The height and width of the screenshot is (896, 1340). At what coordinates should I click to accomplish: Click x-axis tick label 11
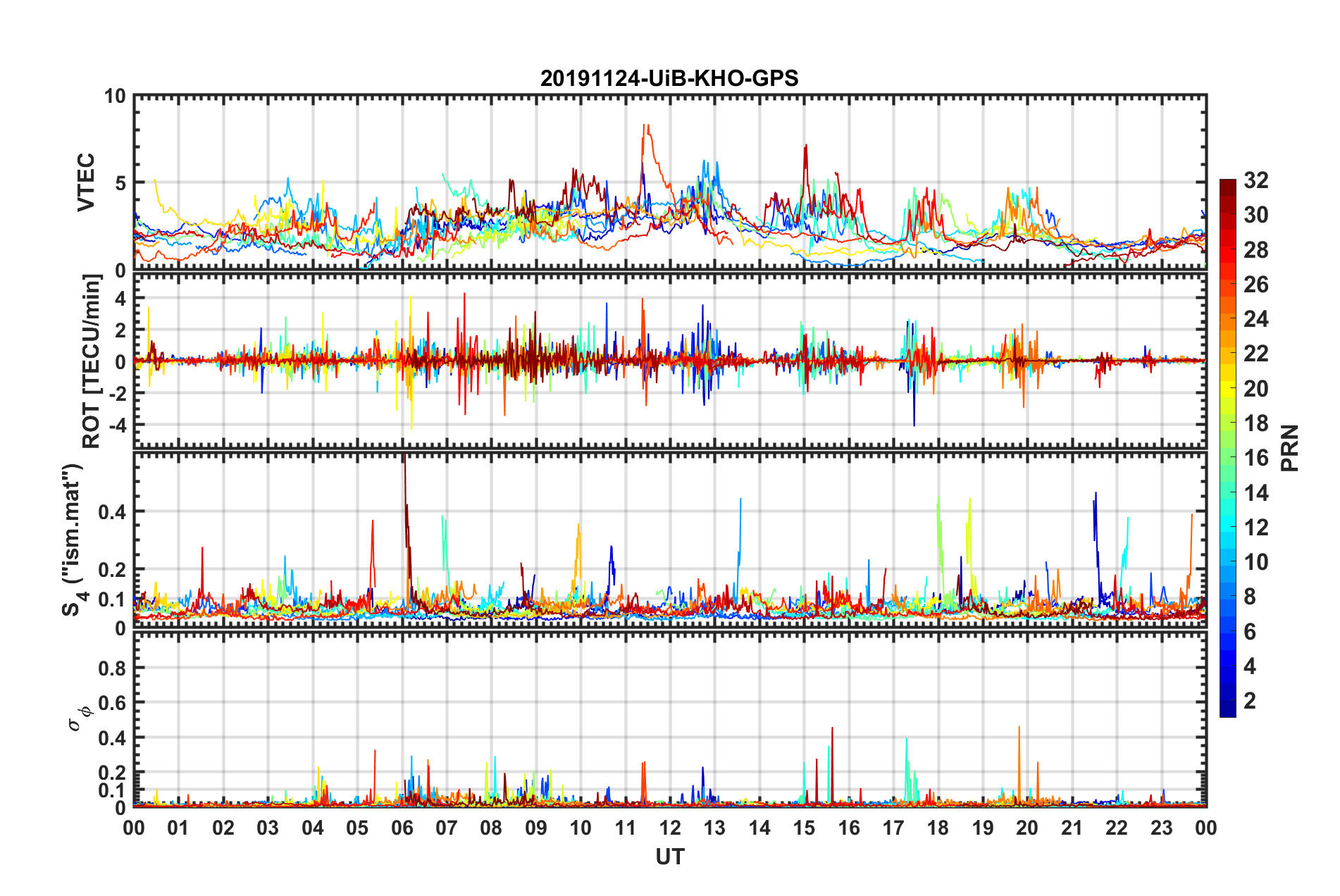pyautogui.click(x=626, y=828)
